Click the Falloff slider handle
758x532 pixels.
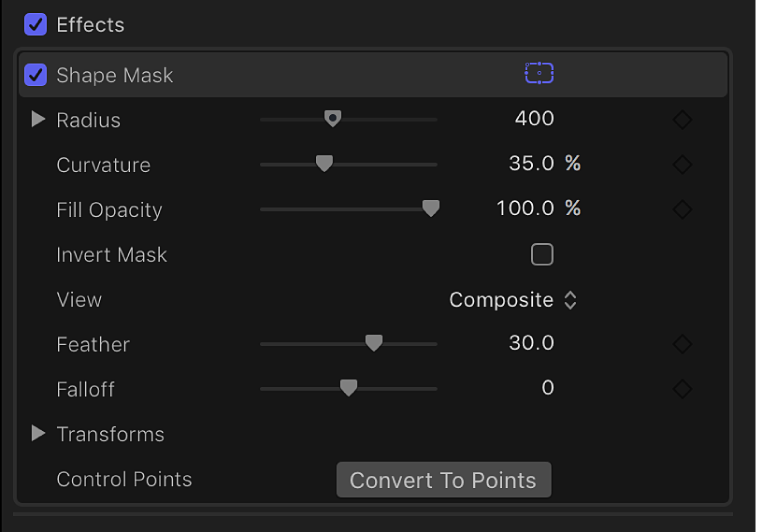click(348, 388)
